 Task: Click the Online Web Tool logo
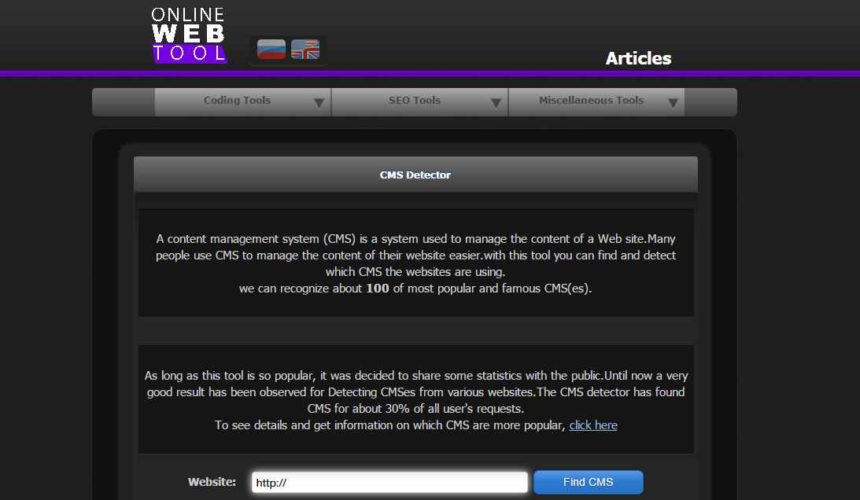189,35
